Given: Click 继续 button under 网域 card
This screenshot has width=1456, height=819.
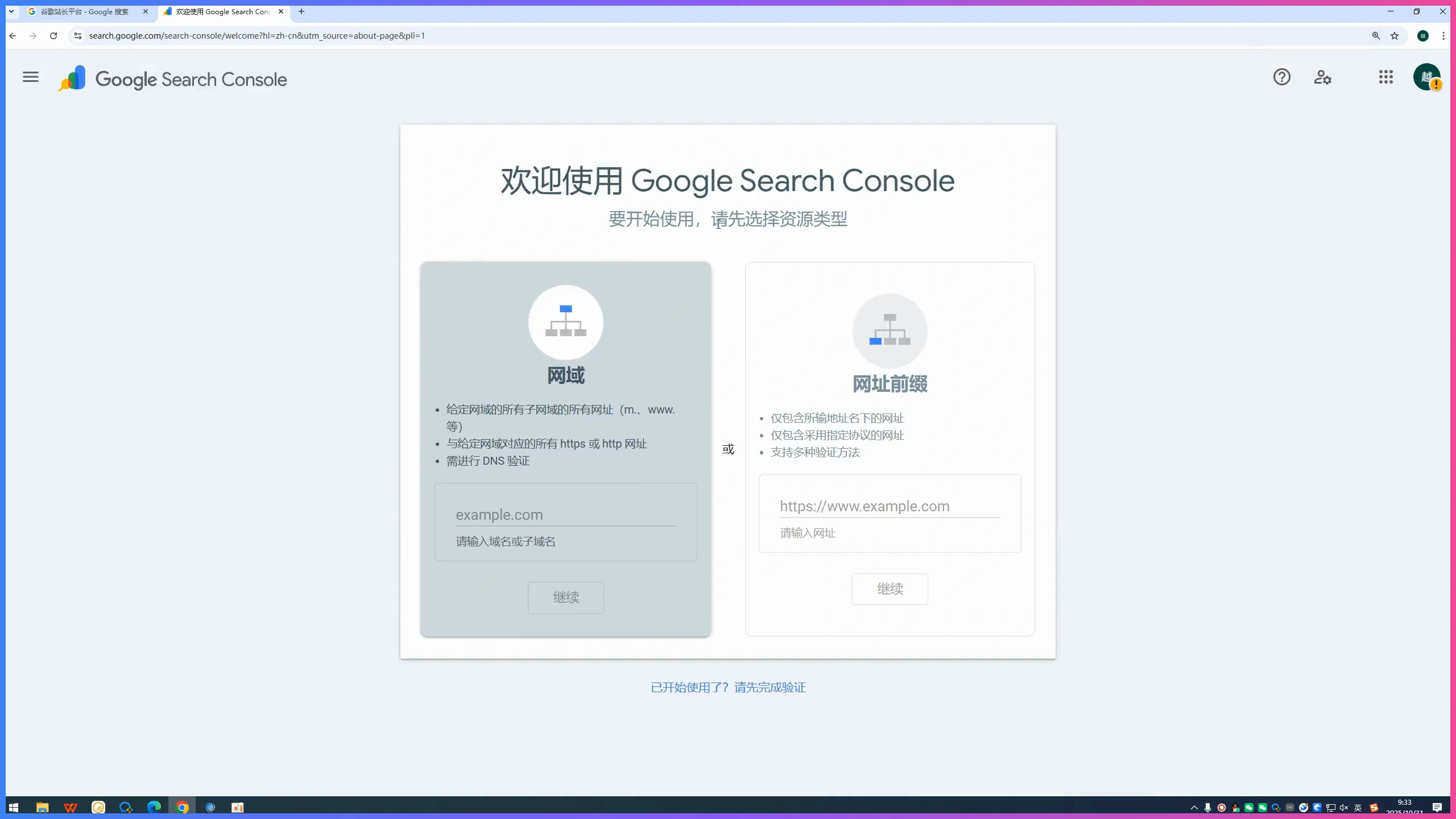Looking at the screenshot, I should [x=565, y=597].
